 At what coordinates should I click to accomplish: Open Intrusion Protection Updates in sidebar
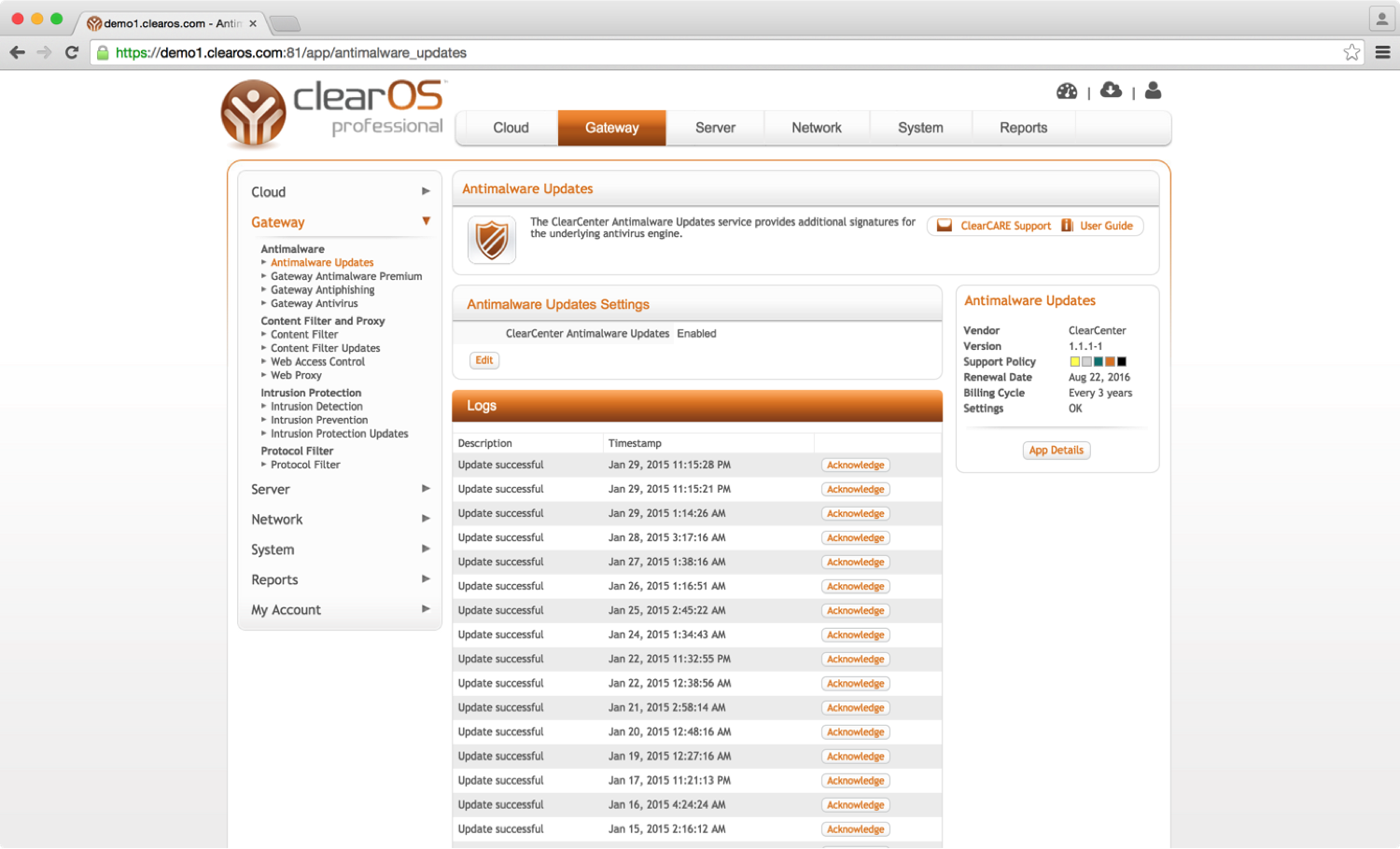pyautogui.click(x=340, y=434)
